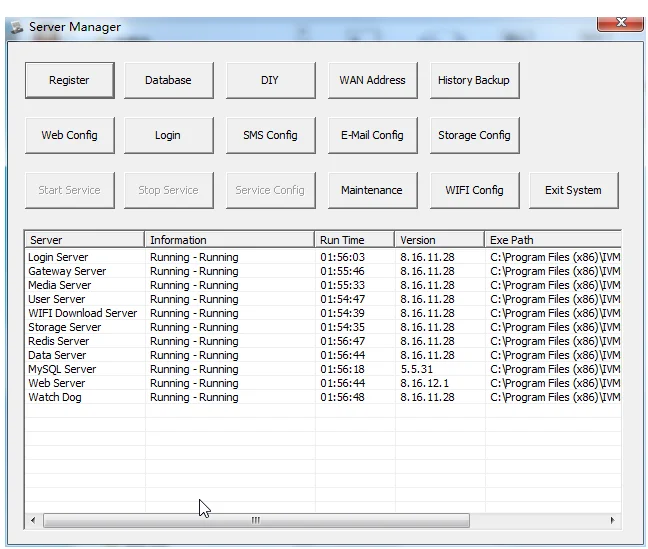Select the Storage Server row
The width and height of the screenshot is (648, 549).
tap(323, 327)
